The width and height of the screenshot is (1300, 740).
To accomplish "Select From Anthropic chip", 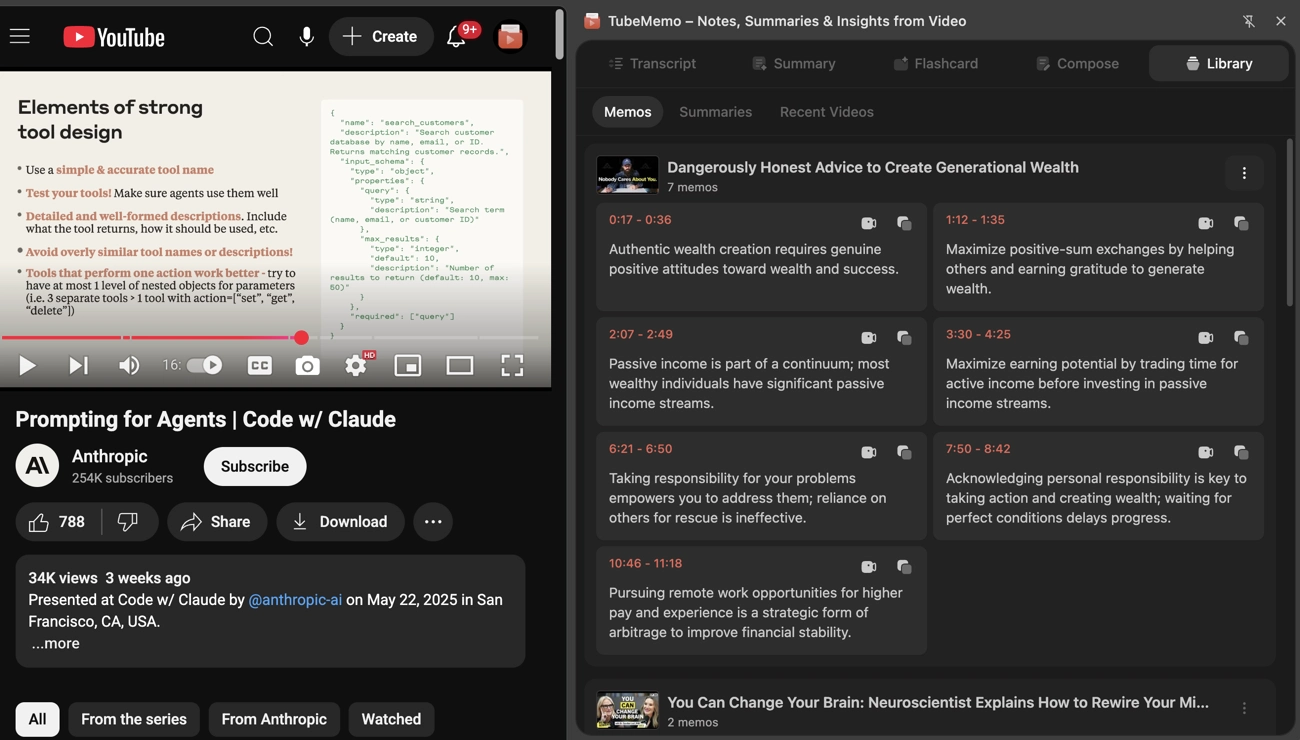I will tap(274, 719).
